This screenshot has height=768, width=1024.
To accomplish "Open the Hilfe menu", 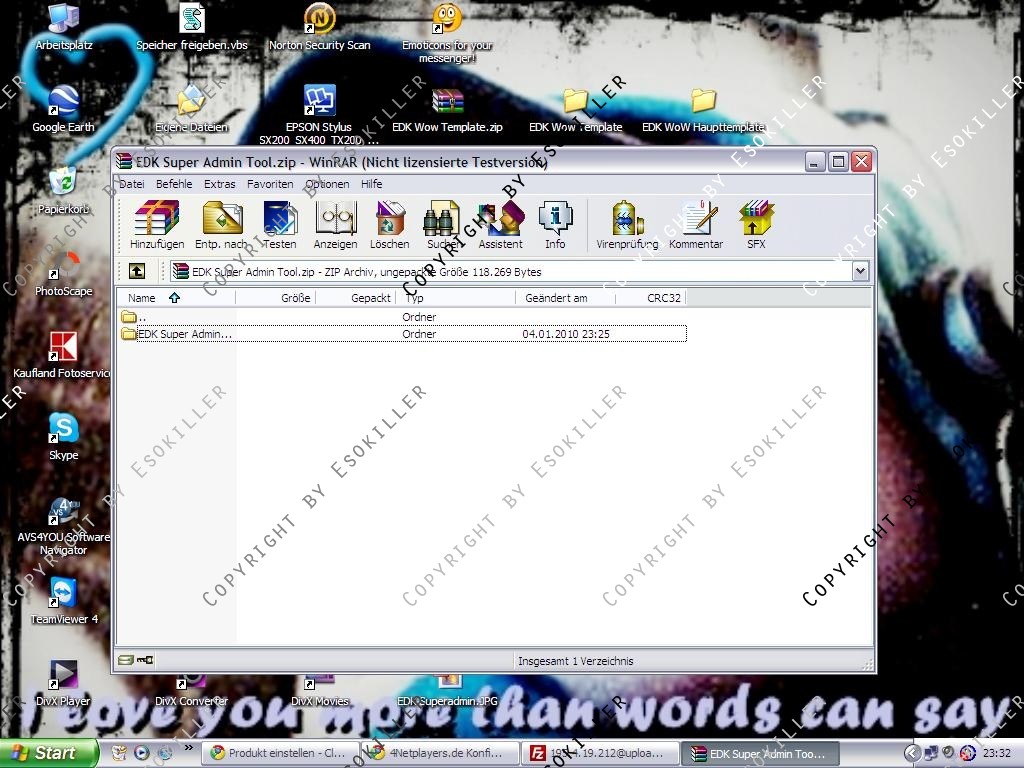I will point(372,184).
